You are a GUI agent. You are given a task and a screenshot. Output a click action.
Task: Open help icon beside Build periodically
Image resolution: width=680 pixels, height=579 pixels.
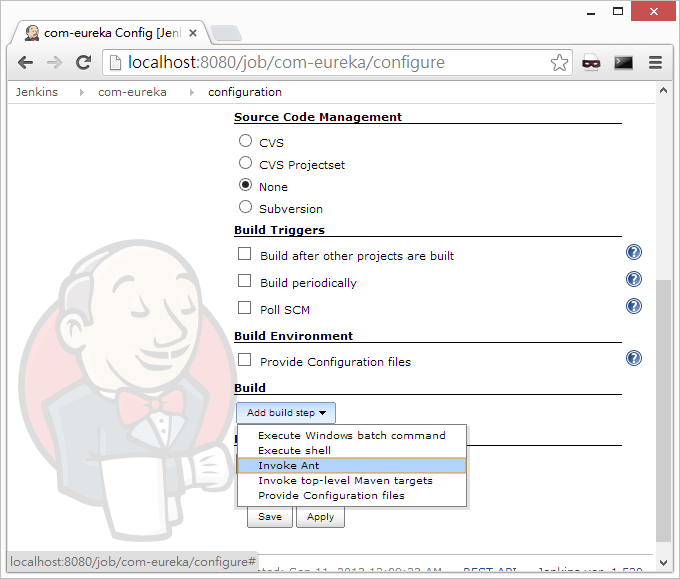[x=633, y=280]
